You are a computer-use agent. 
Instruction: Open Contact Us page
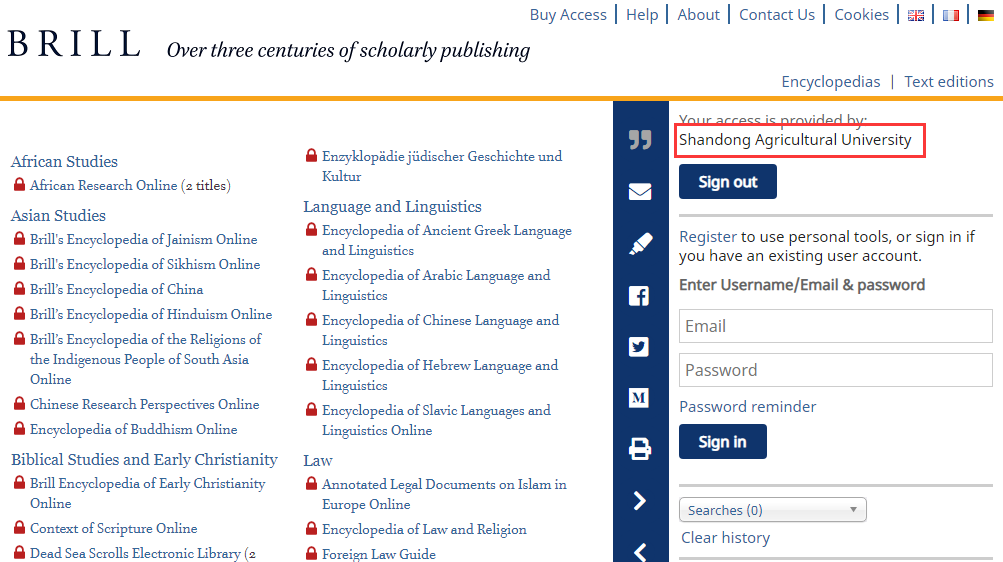click(x=777, y=15)
